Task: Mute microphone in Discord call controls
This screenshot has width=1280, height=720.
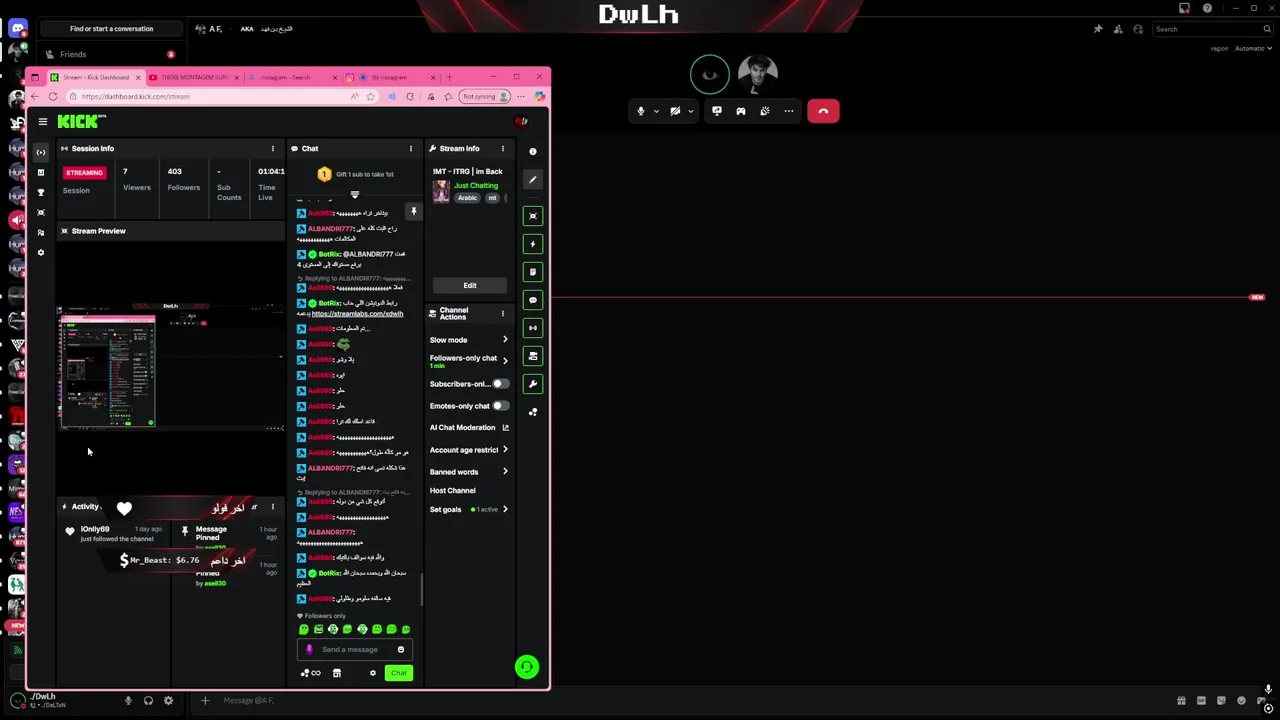Action: pos(641,111)
